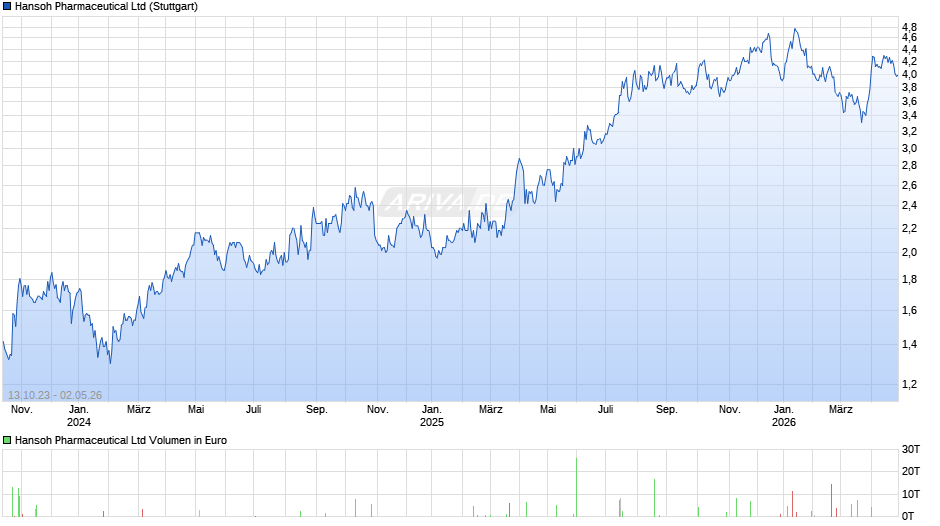
Task: Click the 4,4 price axis label
Action: coord(909,49)
